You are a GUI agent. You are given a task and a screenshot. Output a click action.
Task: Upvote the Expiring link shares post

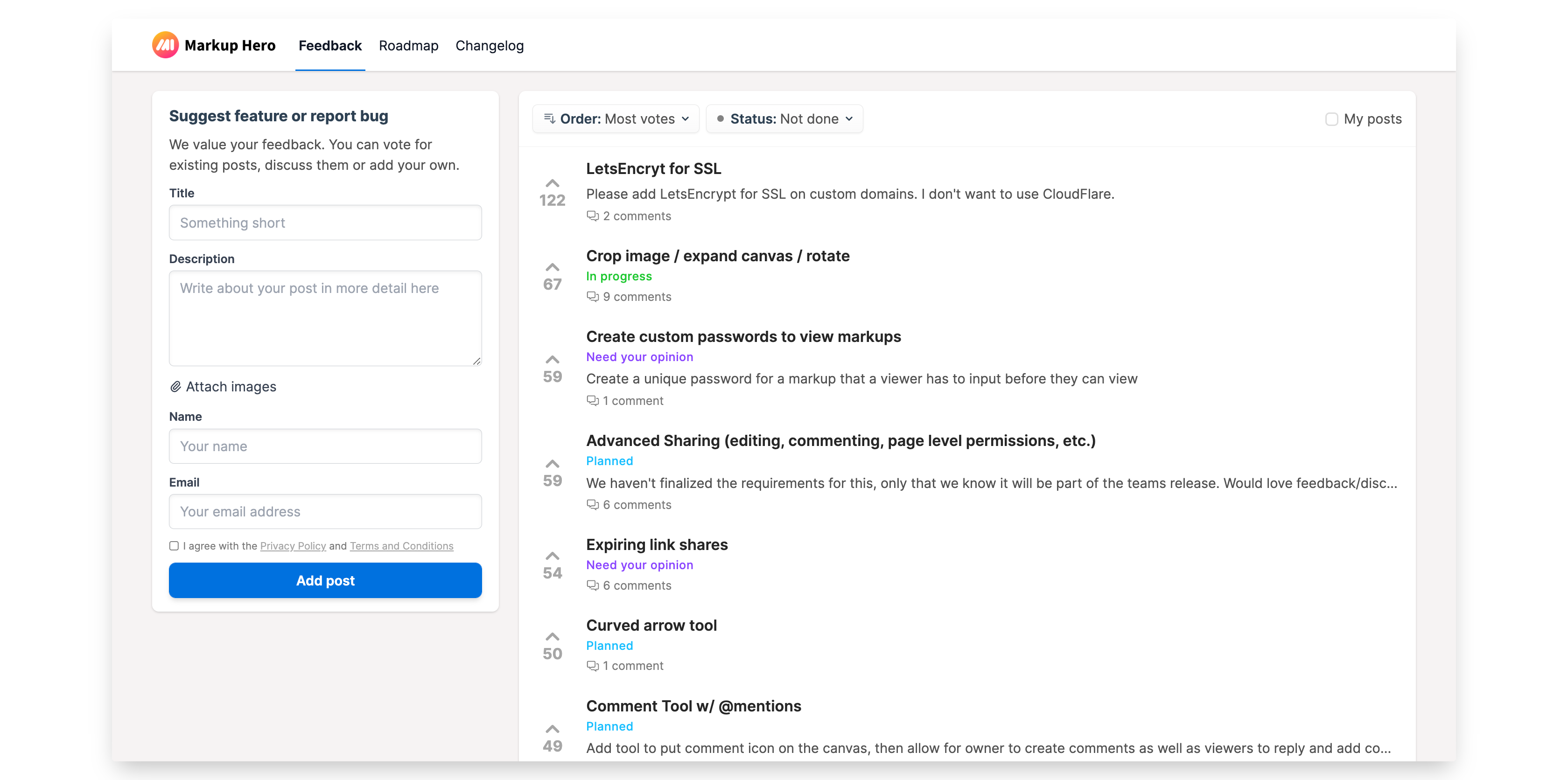552,556
